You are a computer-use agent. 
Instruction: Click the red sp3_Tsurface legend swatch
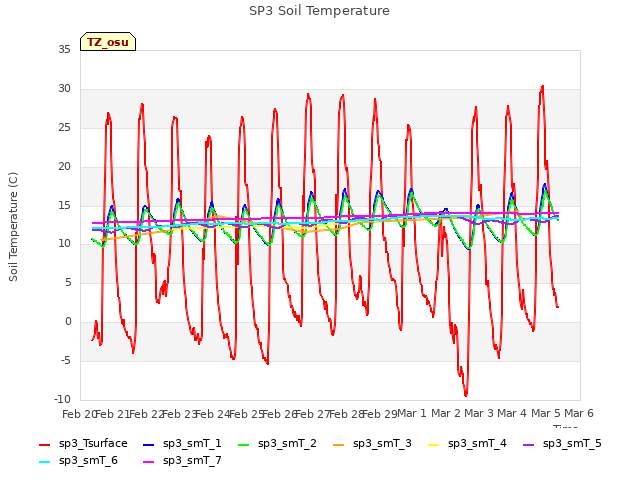coord(44,445)
